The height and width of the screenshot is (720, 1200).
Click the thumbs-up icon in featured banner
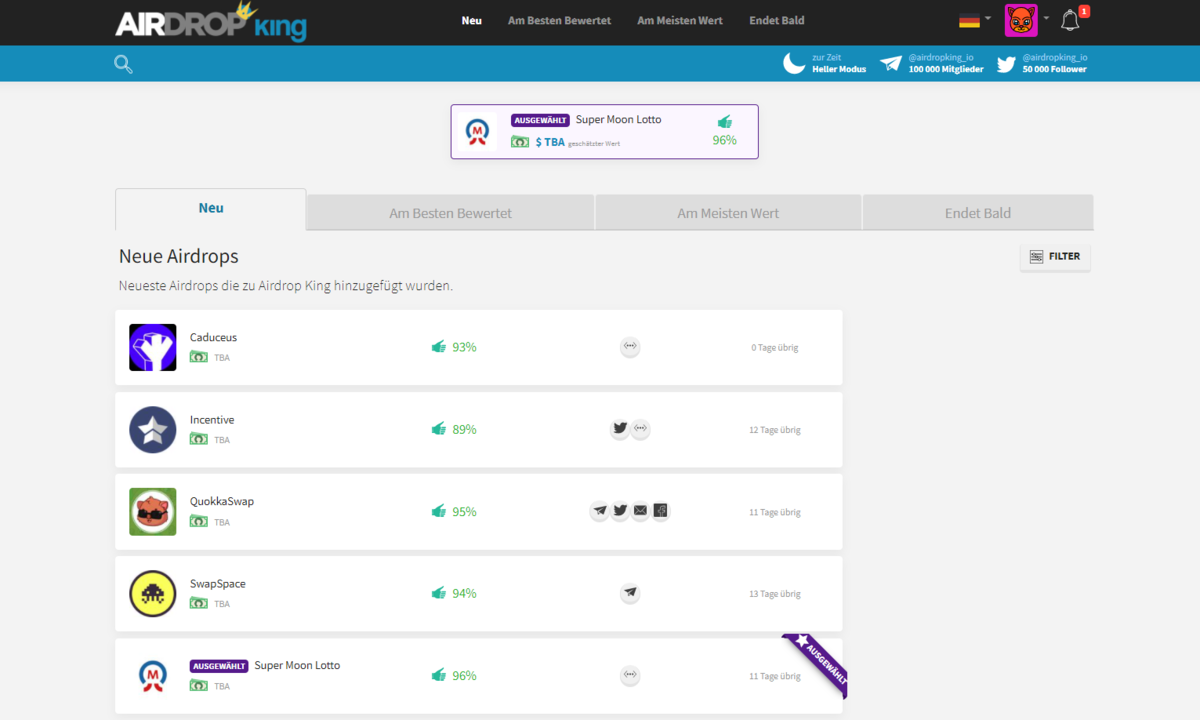(x=724, y=122)
